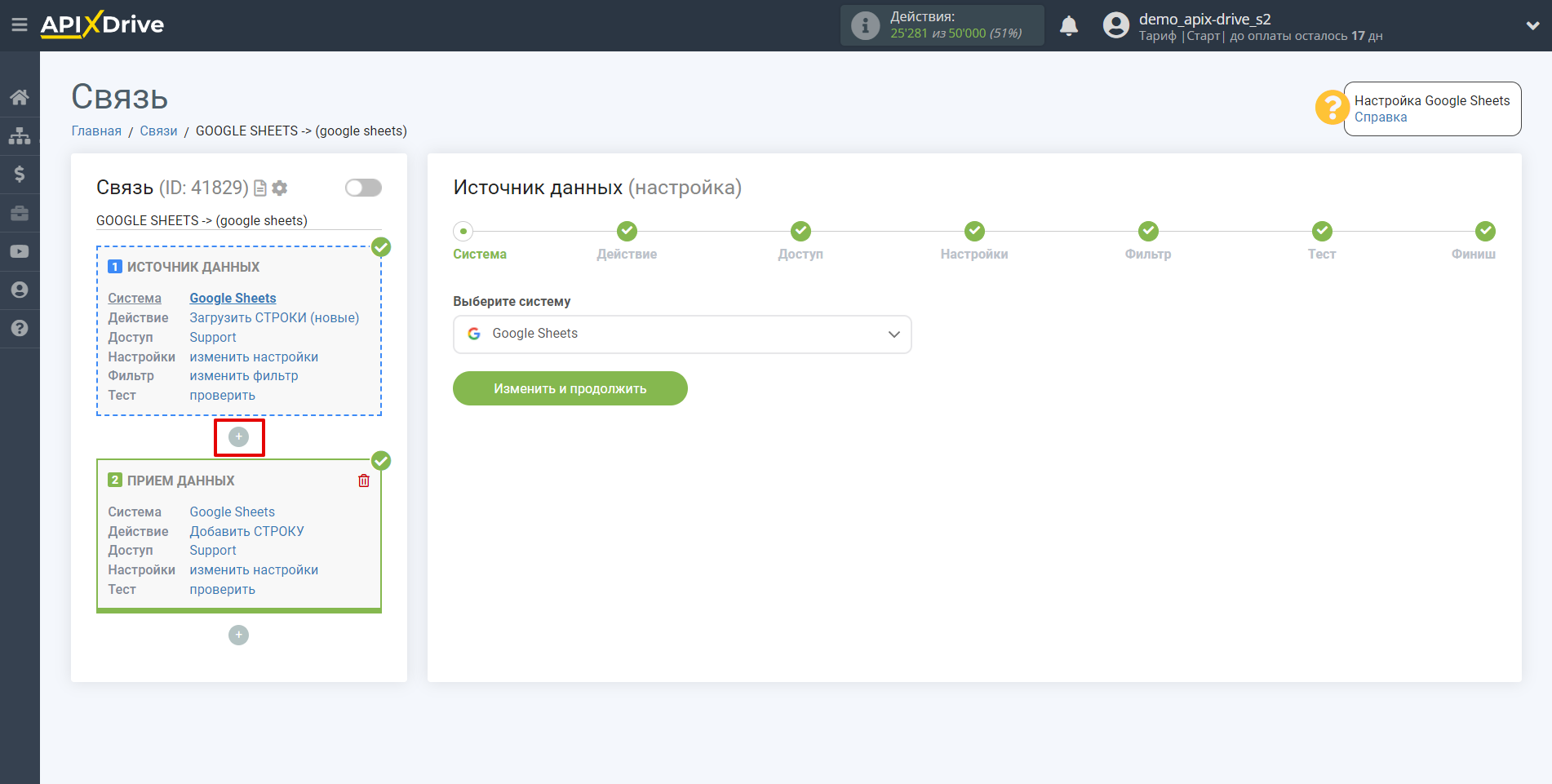Click the ApiX-Drive logo

[102, 24]
